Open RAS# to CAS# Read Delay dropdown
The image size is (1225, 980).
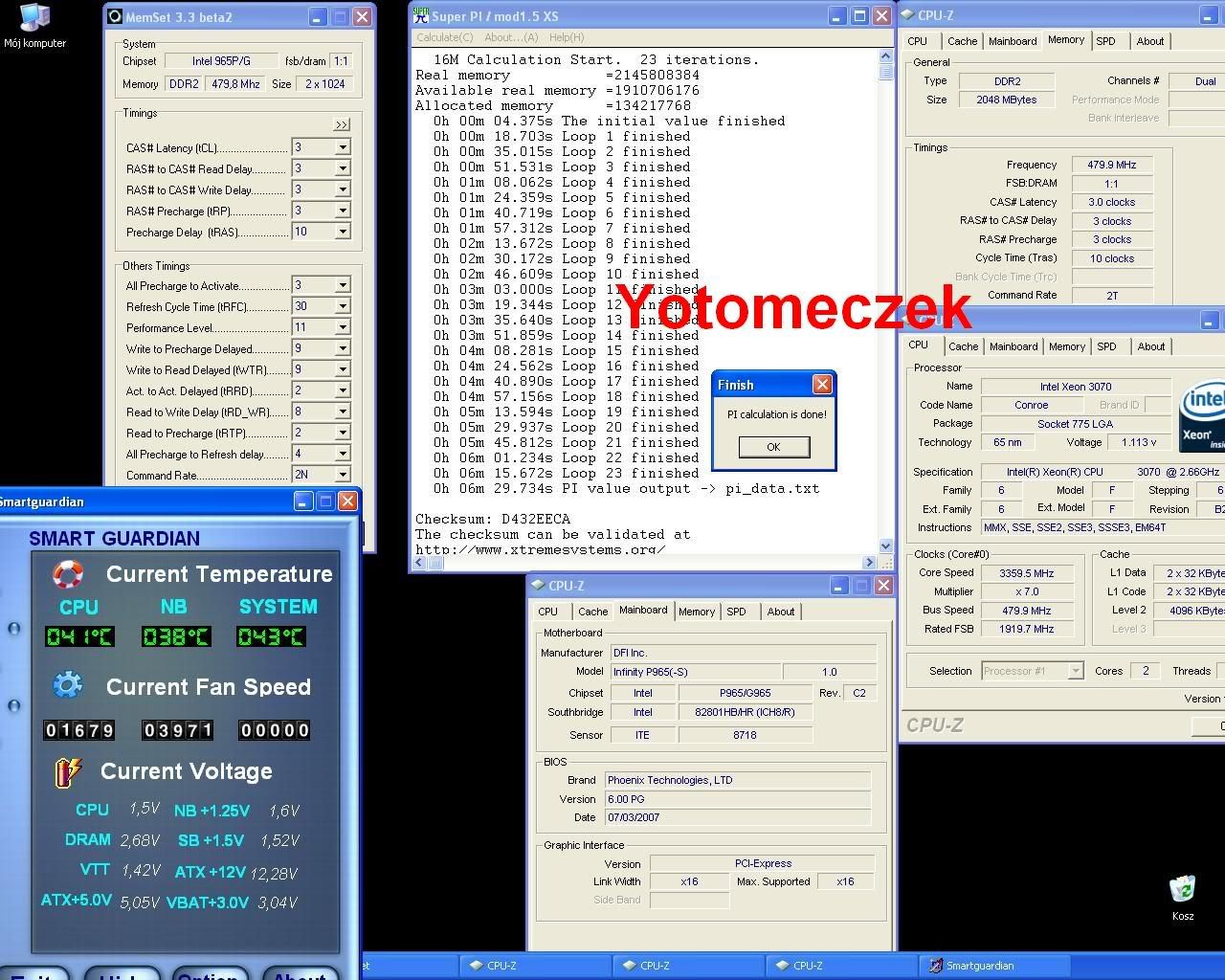coord(342,168)
